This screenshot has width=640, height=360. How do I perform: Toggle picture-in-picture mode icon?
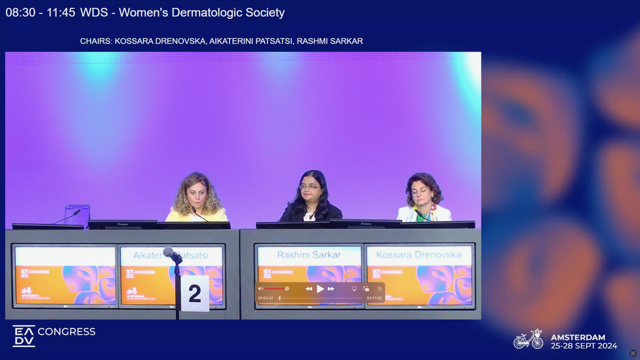pos(366,289)
